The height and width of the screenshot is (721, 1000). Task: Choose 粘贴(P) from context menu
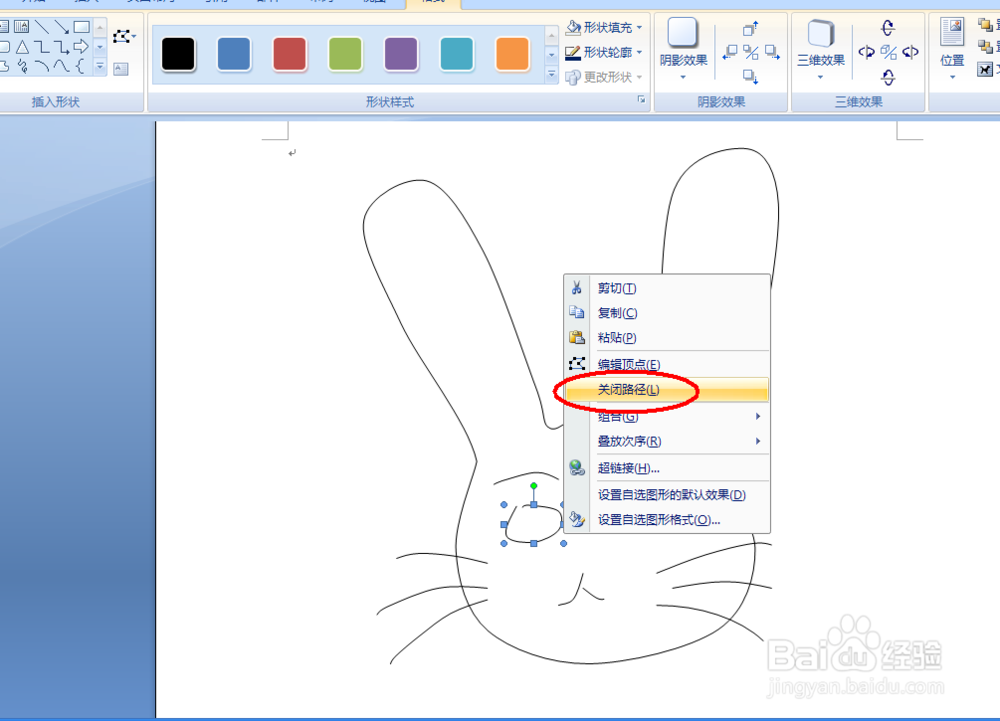click(666, 338)
